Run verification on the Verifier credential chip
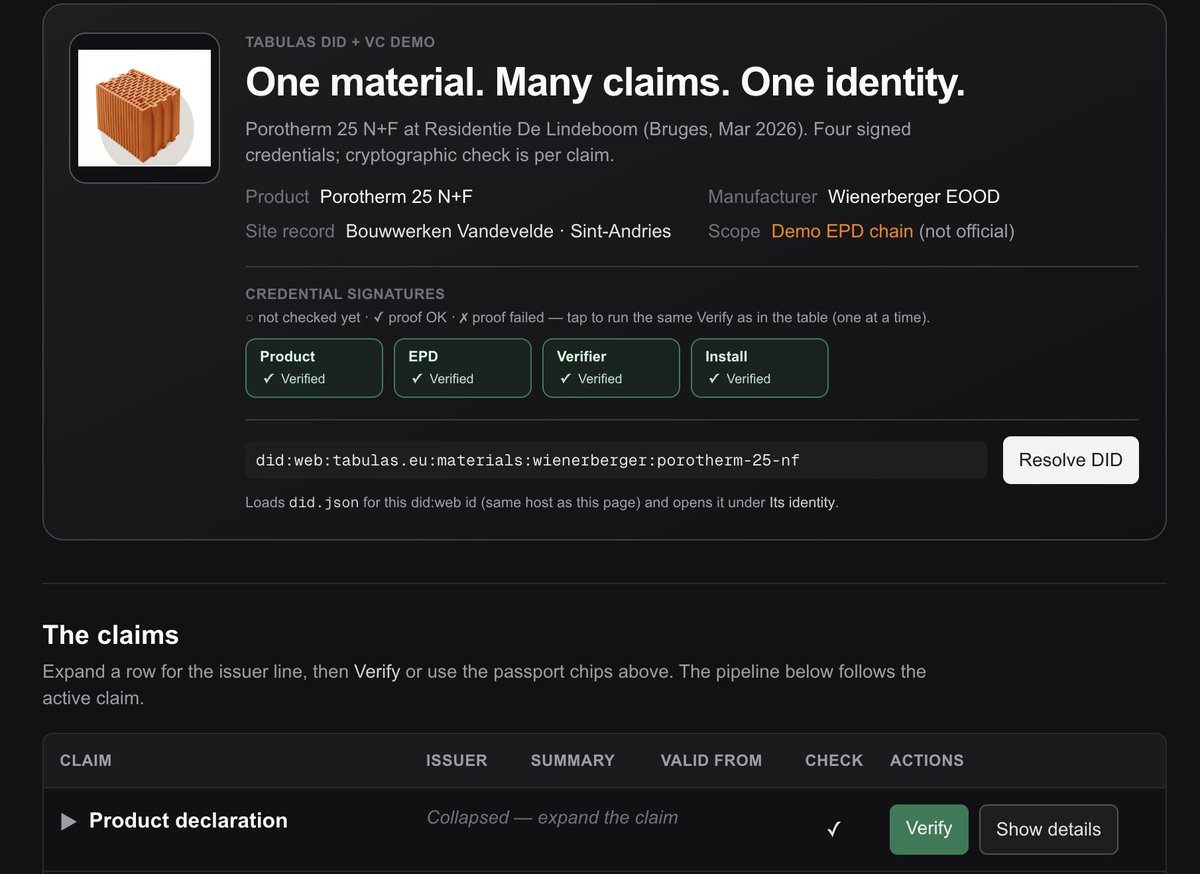Image resolution: width=1200 pixels, height=874 pixels. [x=611, y=368]
